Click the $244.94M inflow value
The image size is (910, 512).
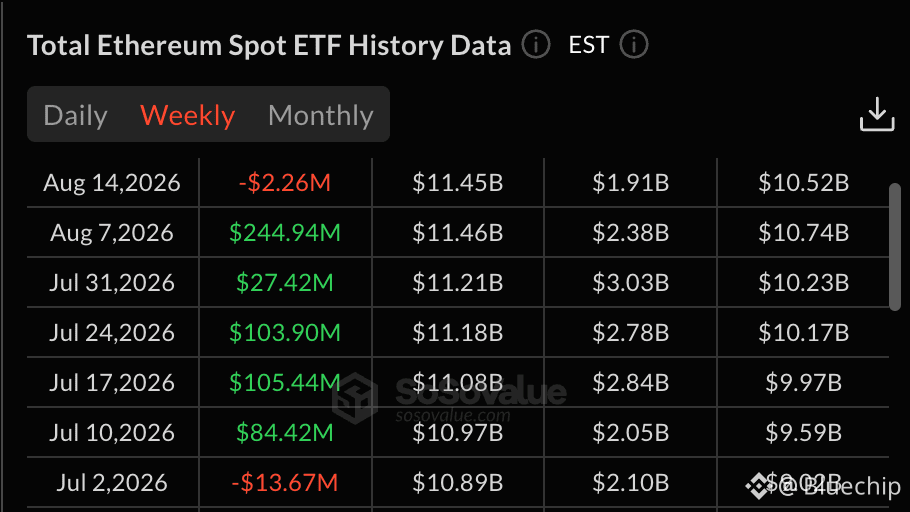coord(284,233)
